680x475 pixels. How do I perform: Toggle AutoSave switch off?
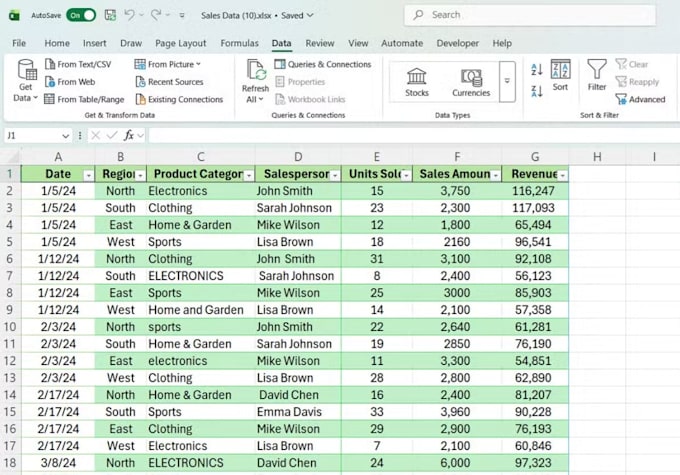[x=81, y=15]
